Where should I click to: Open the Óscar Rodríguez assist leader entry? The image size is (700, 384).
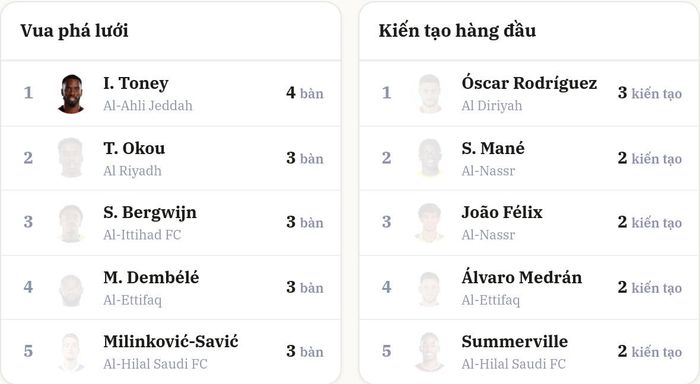click(x=529, y=83)
